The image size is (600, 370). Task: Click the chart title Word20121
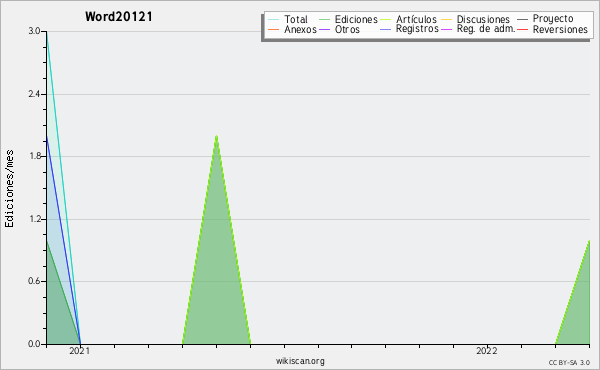coord(119,17)
